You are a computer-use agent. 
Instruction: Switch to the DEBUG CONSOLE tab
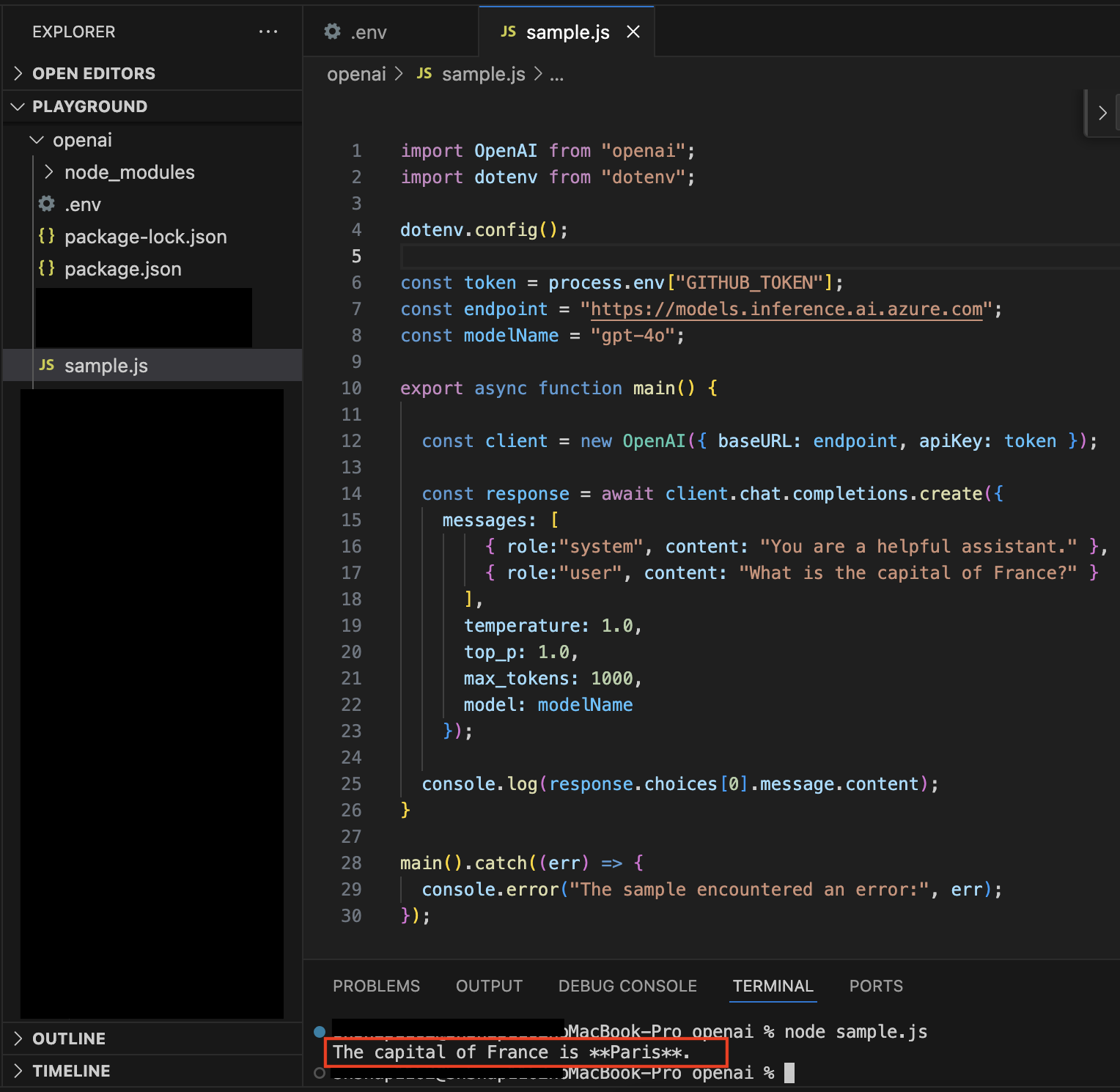click(x=627, y=986)
